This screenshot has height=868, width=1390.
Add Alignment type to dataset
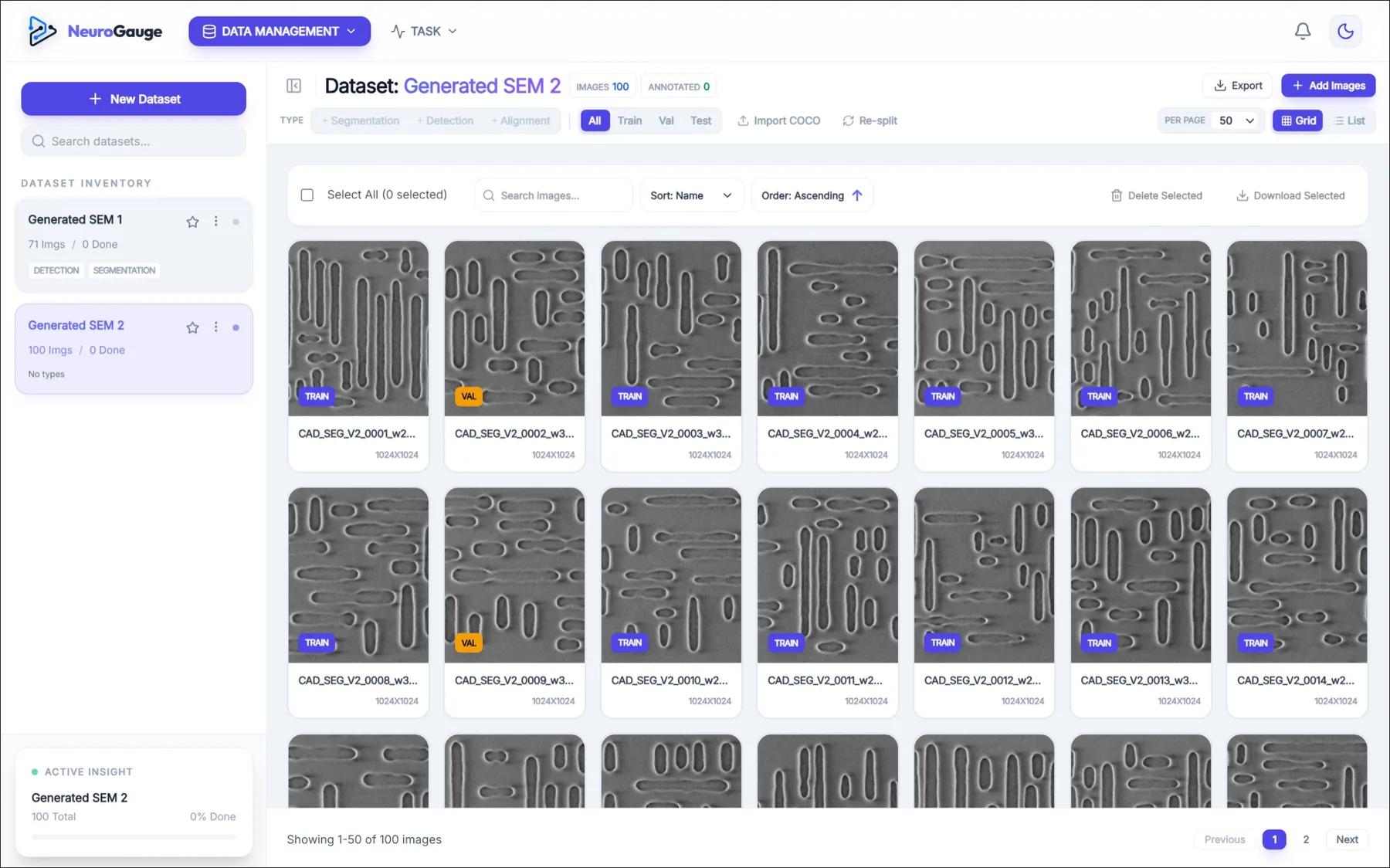(x=520, y=121)
